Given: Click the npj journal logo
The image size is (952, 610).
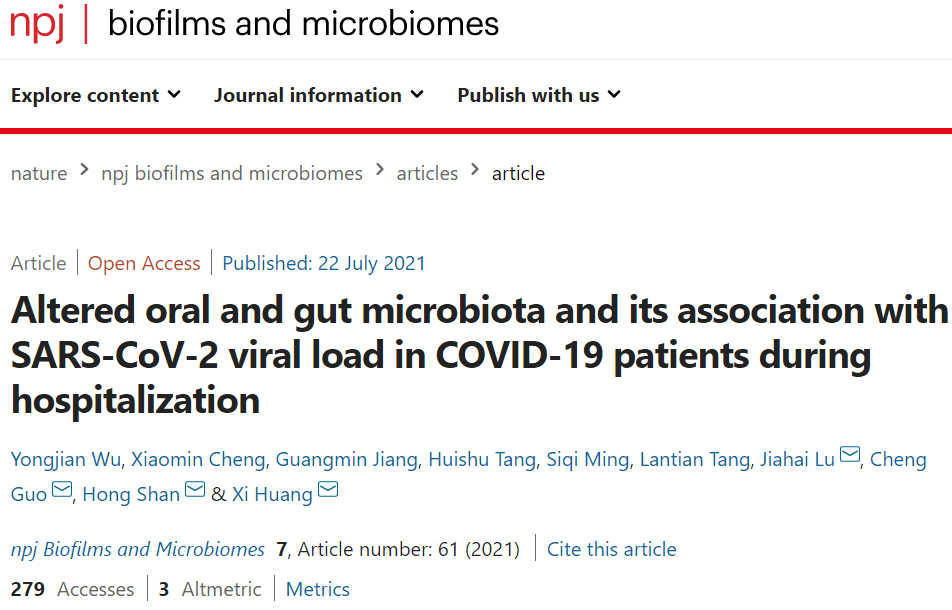Looking at the screenshot, I should pyautogui.click(x=37, y=24).
